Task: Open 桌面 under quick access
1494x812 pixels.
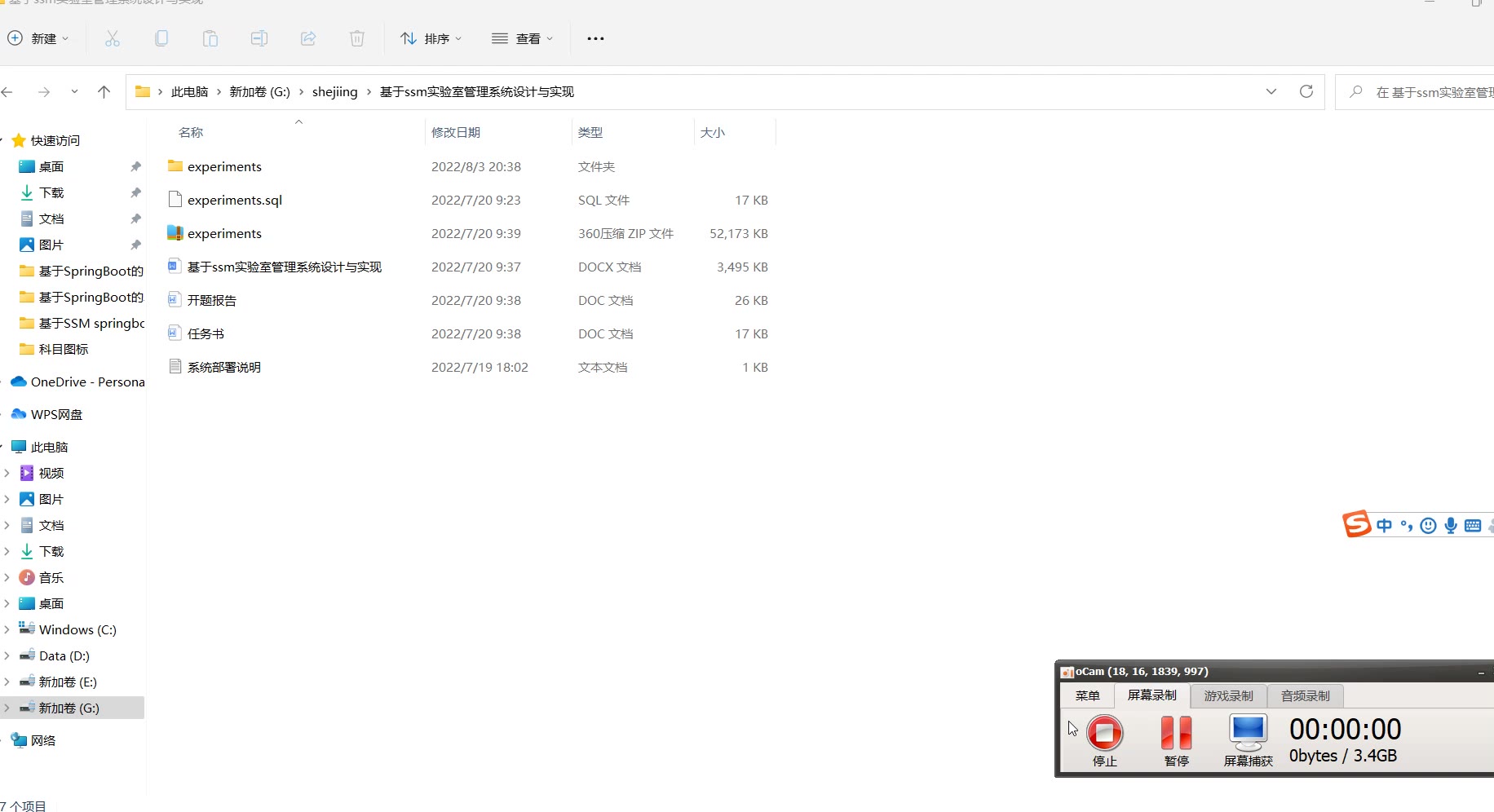Action: tap(51, 166)
